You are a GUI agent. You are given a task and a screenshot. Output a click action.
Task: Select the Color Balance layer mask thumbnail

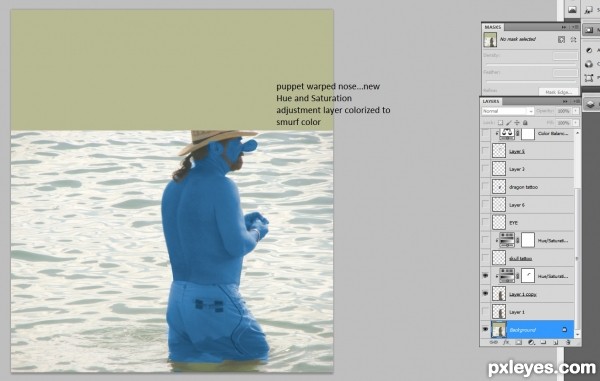528,134
